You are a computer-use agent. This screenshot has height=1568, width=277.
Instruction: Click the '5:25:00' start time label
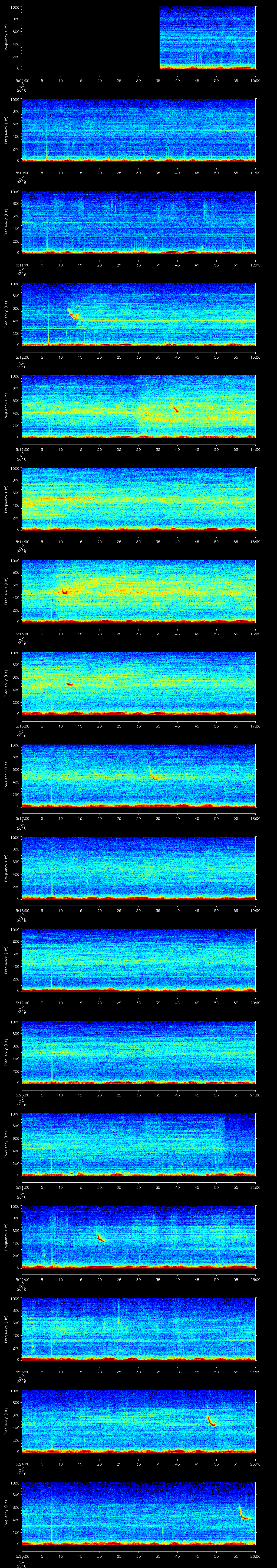click(x=22, y=1556)
